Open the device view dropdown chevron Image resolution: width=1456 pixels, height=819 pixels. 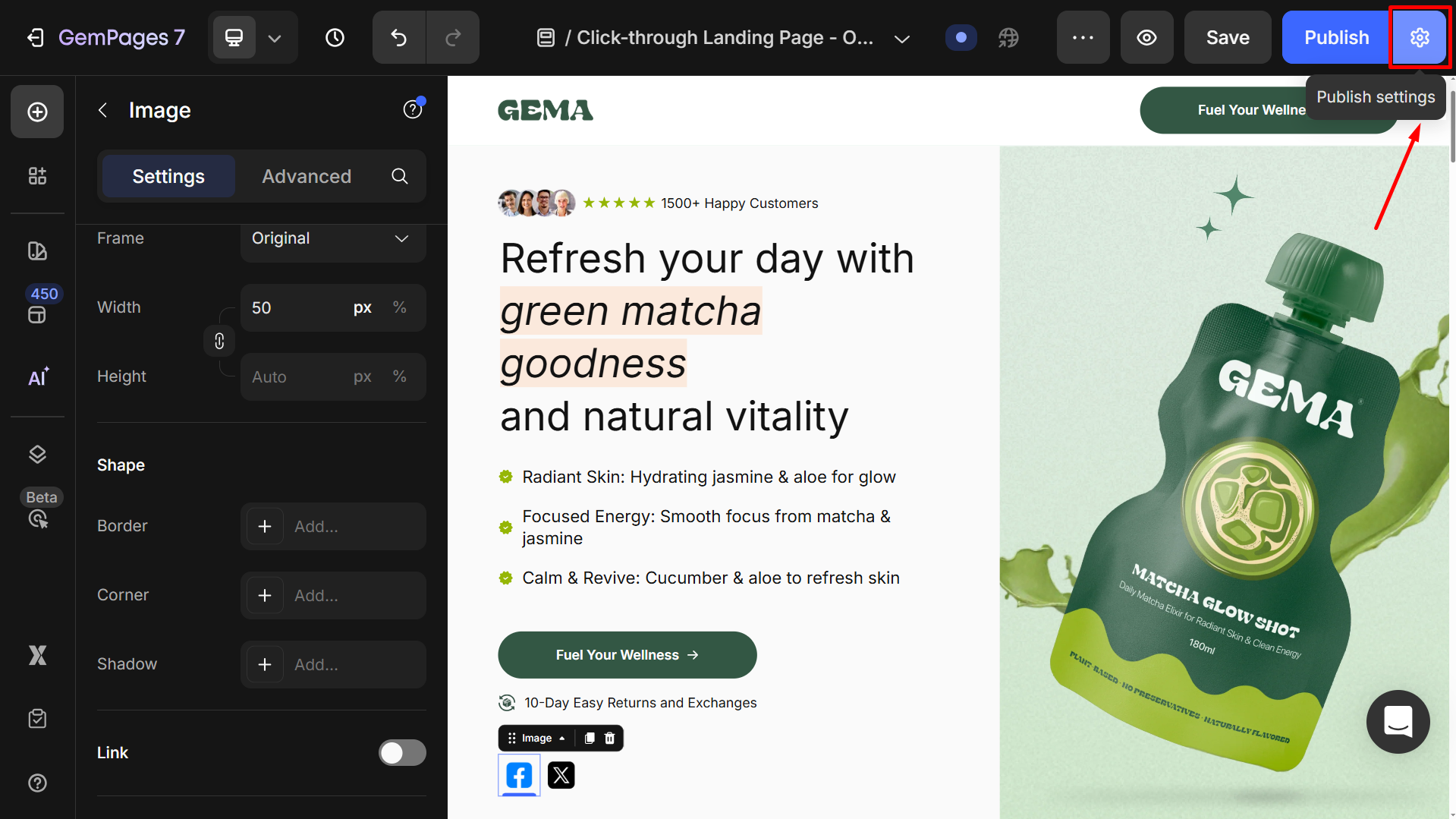pos(275,37)
